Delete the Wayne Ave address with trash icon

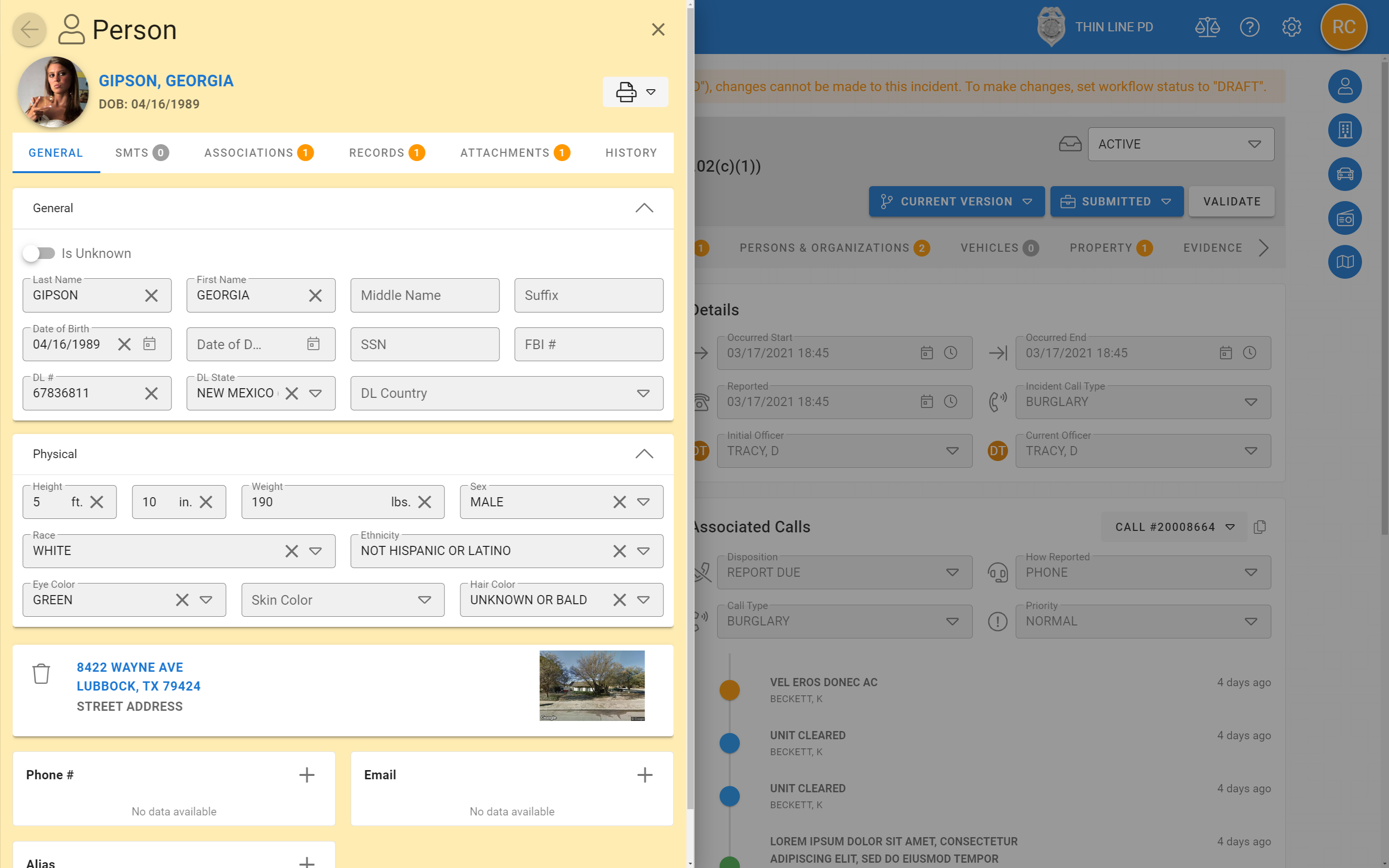tap(41, 673)
